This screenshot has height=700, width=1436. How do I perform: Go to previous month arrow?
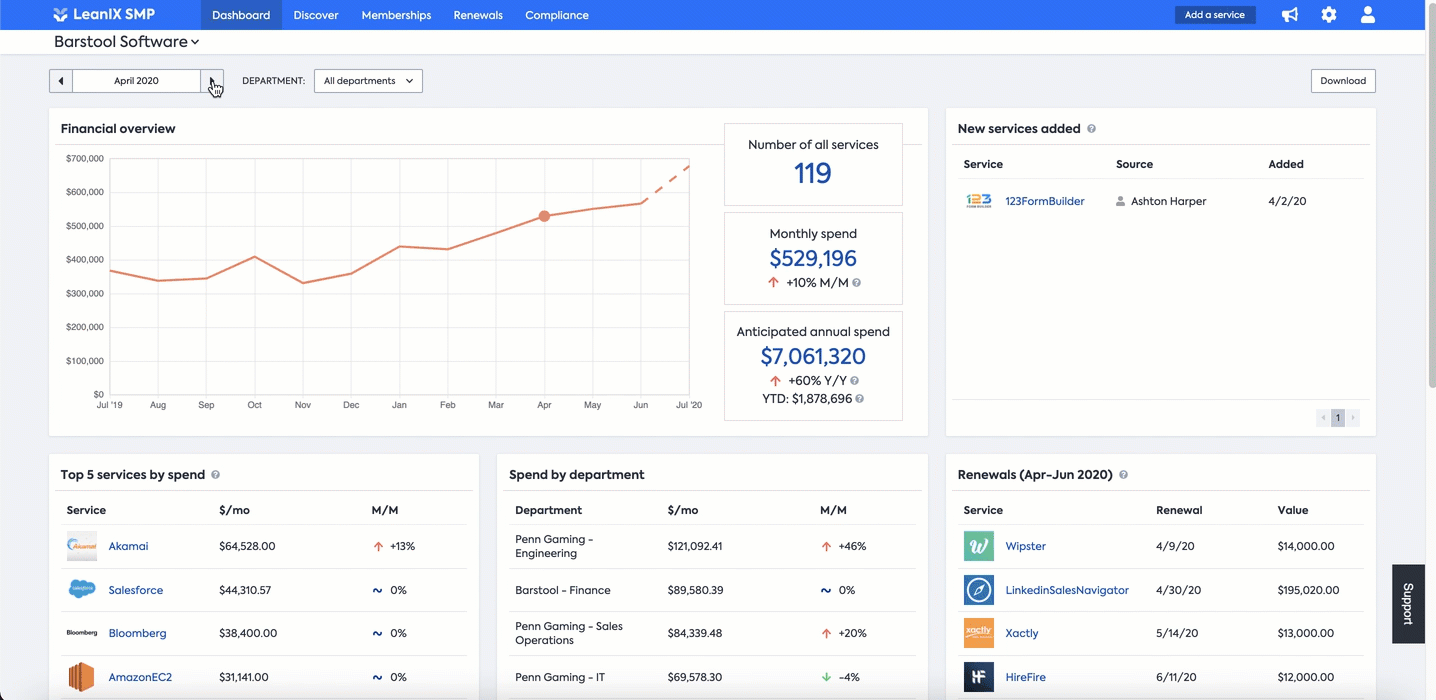tap(61, 81)
